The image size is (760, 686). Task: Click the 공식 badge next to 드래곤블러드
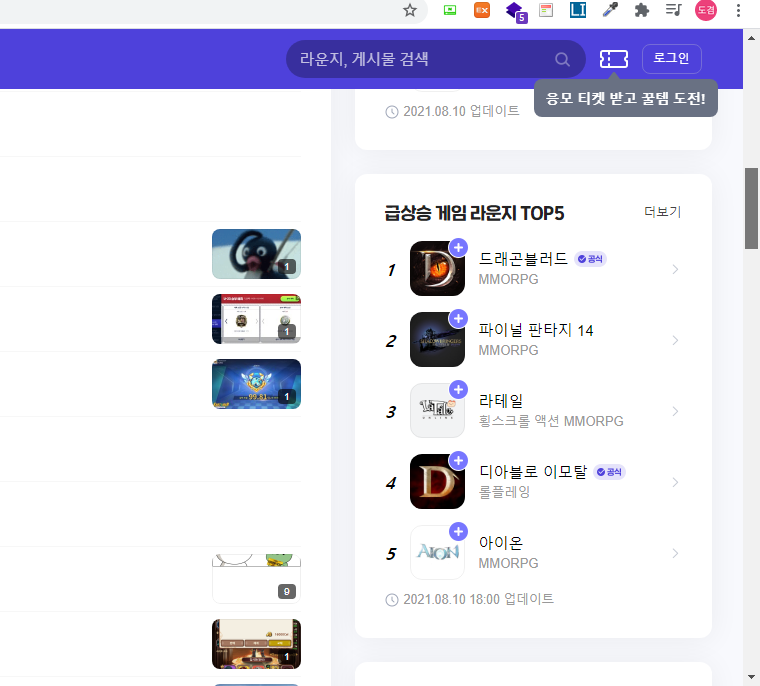pyautogui.click(x=590, y=259)
